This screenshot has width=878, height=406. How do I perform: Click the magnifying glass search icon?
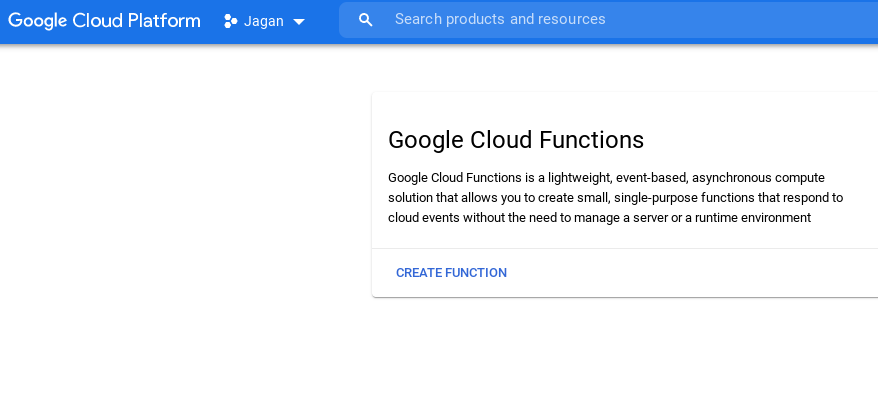[366, 20]
